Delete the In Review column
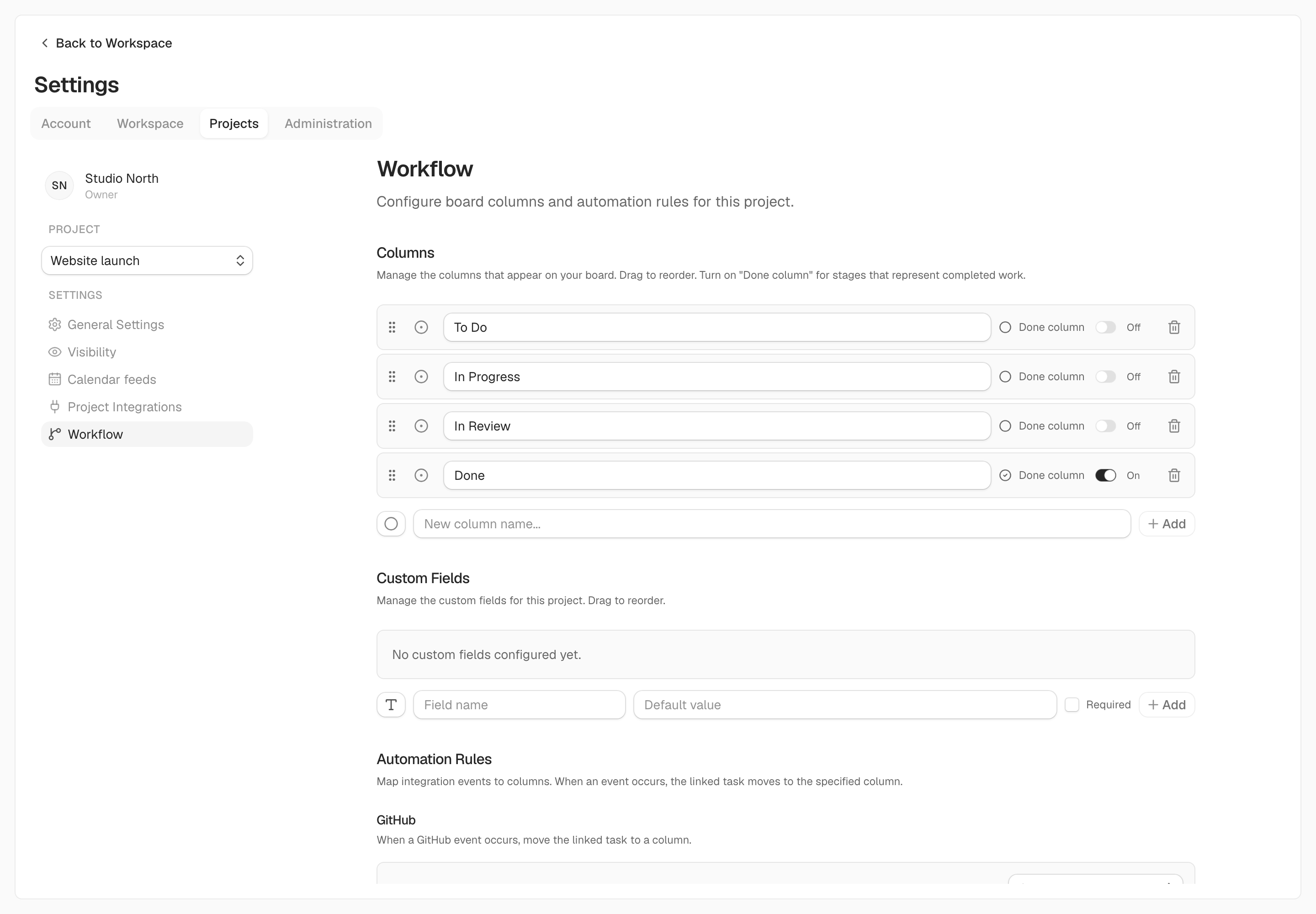 (1174, 425)
